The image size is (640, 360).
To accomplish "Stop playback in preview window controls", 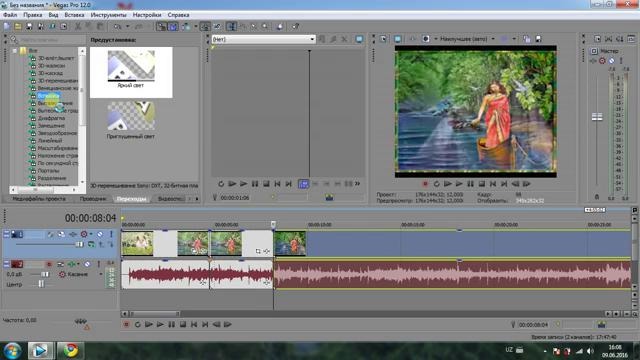I will click(x=482, y=184).
